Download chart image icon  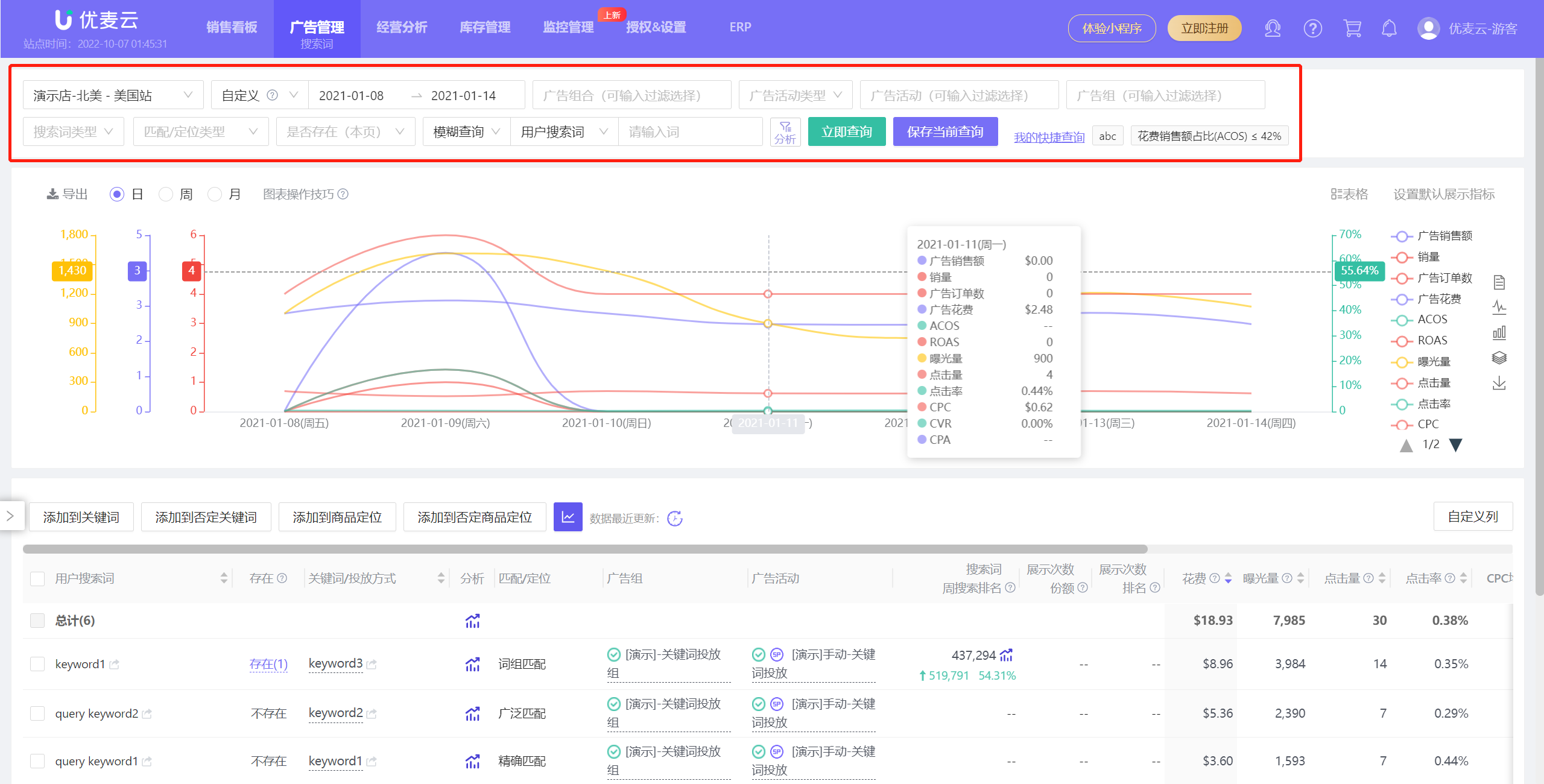[1499, 384]
